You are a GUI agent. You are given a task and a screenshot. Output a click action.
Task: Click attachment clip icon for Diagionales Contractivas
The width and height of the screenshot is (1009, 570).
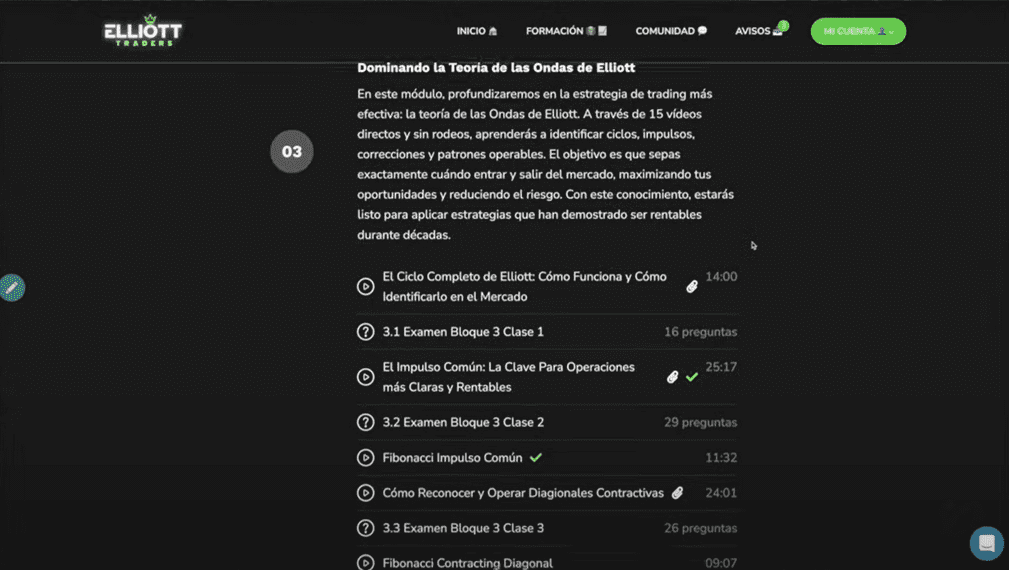678,493
